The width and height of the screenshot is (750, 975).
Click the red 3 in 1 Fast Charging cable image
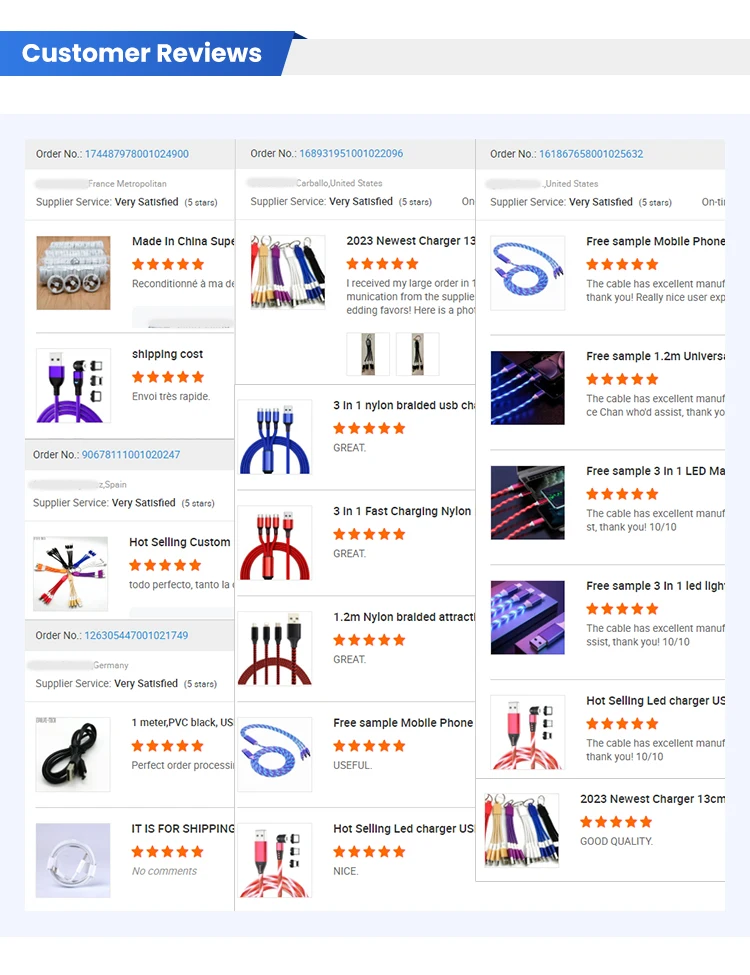(x=275, y=543)
